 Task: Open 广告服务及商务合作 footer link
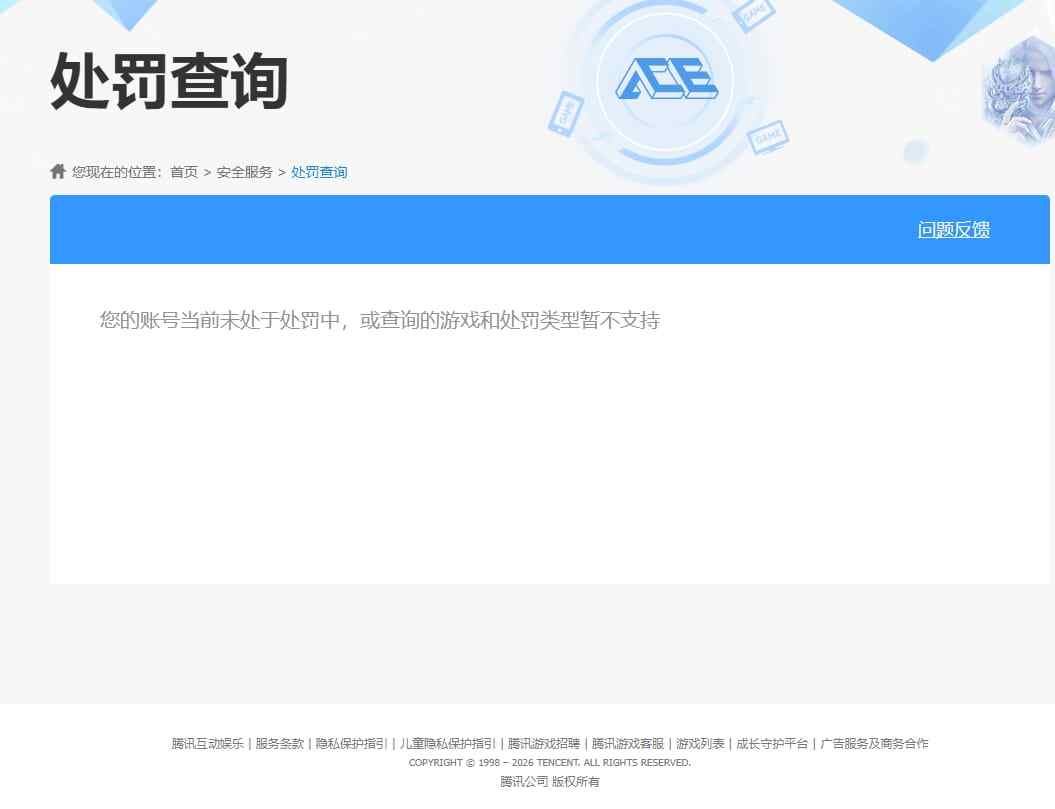tap(874, 744)
